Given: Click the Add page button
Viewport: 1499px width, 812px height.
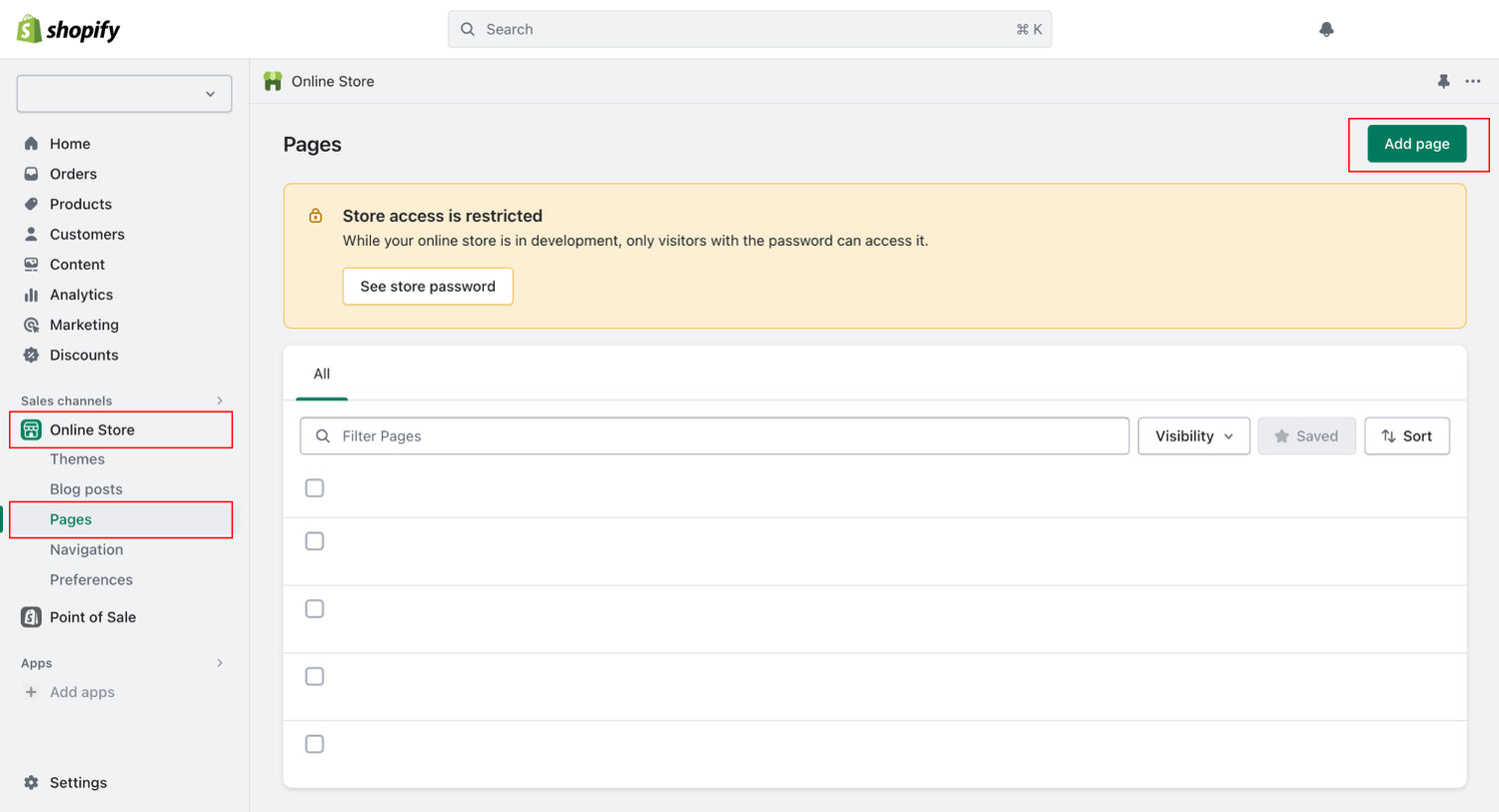Looking at the screenshot, I should [1416, 144].
